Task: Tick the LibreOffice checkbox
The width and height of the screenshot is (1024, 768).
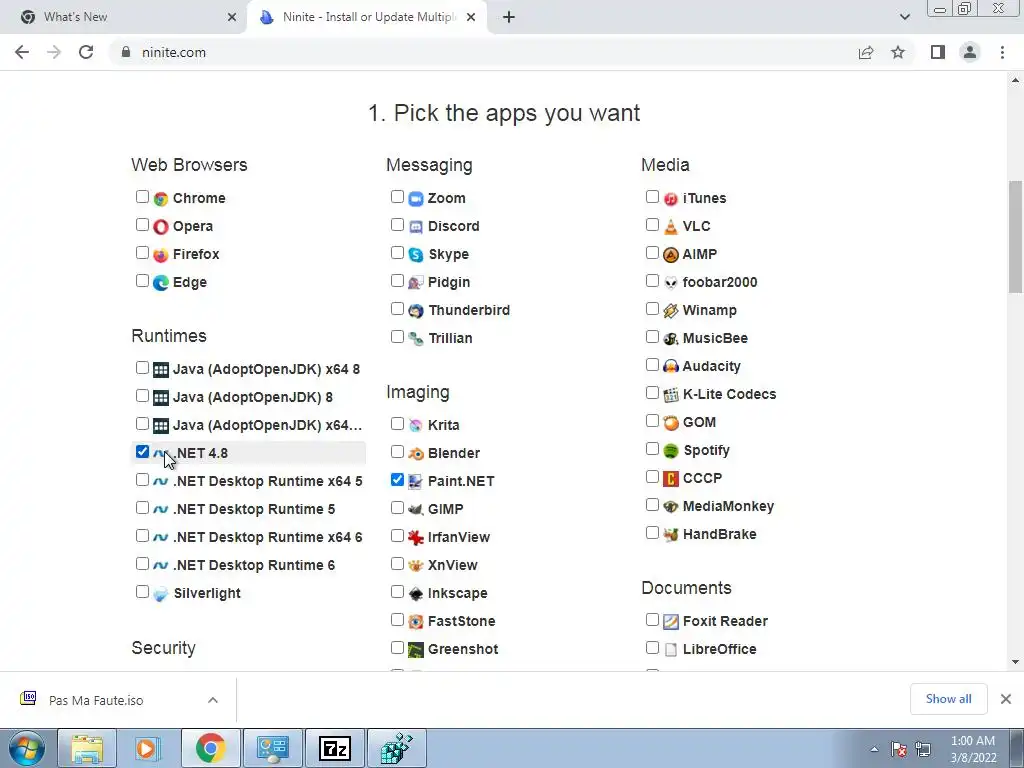Action: coord(652,647)
